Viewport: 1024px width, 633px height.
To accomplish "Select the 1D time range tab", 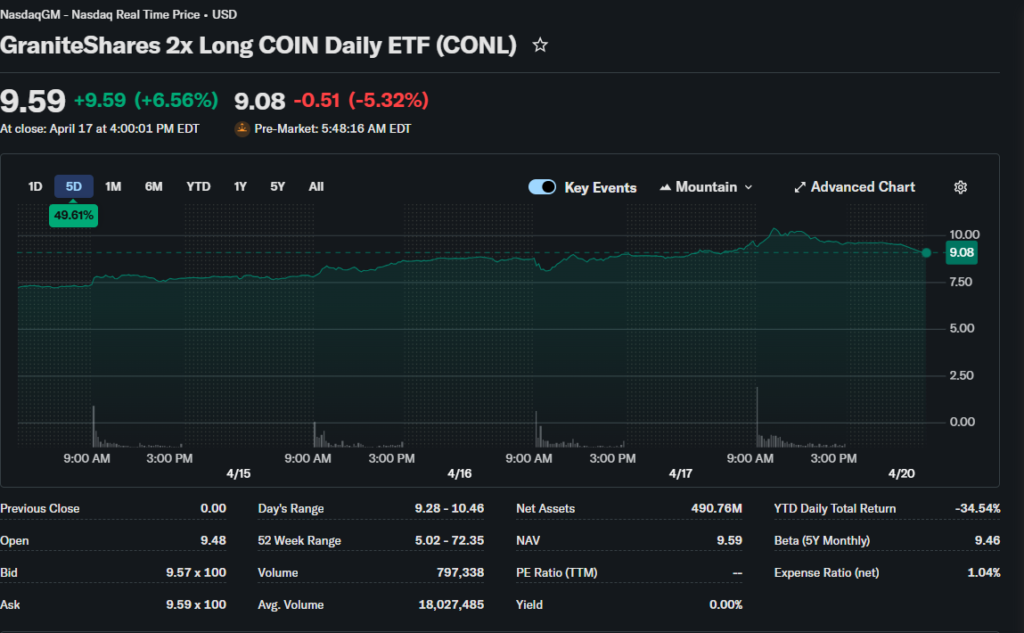I will pos(35,186).
